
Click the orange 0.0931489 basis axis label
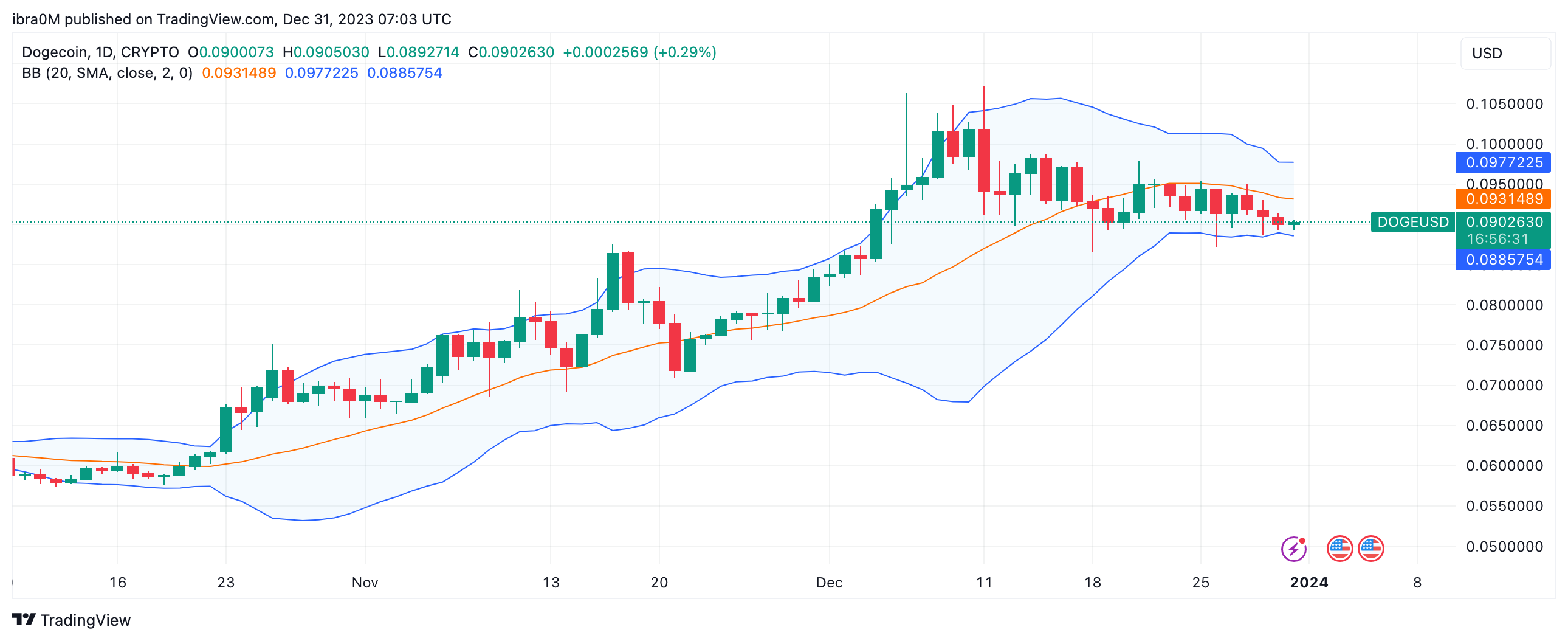(x=1504, y=199)
